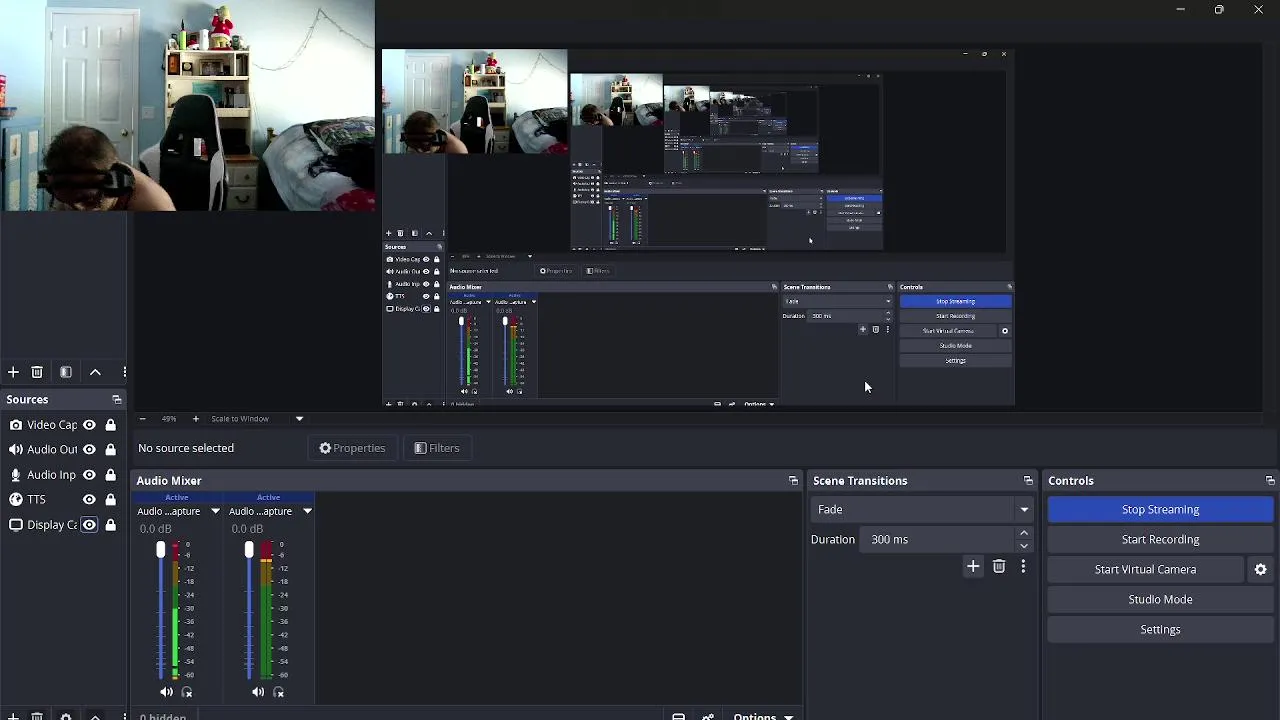Remove scene using the trash icon above Sources
1280x720 pixels.
coord(37,372)
